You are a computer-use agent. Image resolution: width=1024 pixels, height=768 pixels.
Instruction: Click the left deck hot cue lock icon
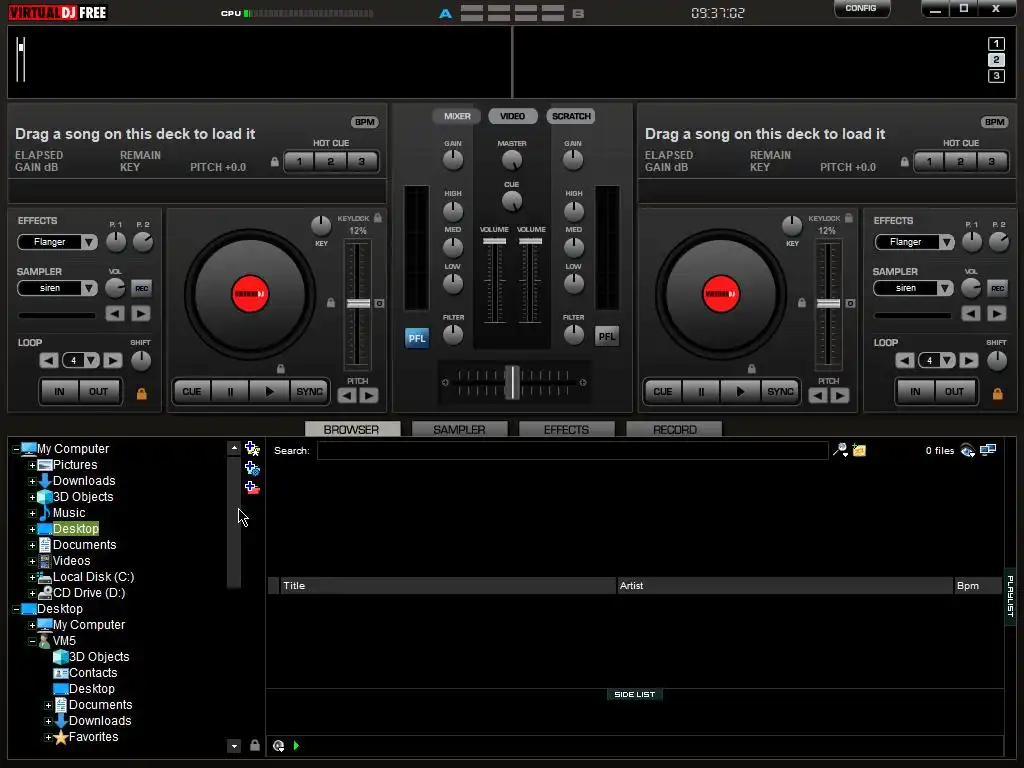tap(275, 161)
